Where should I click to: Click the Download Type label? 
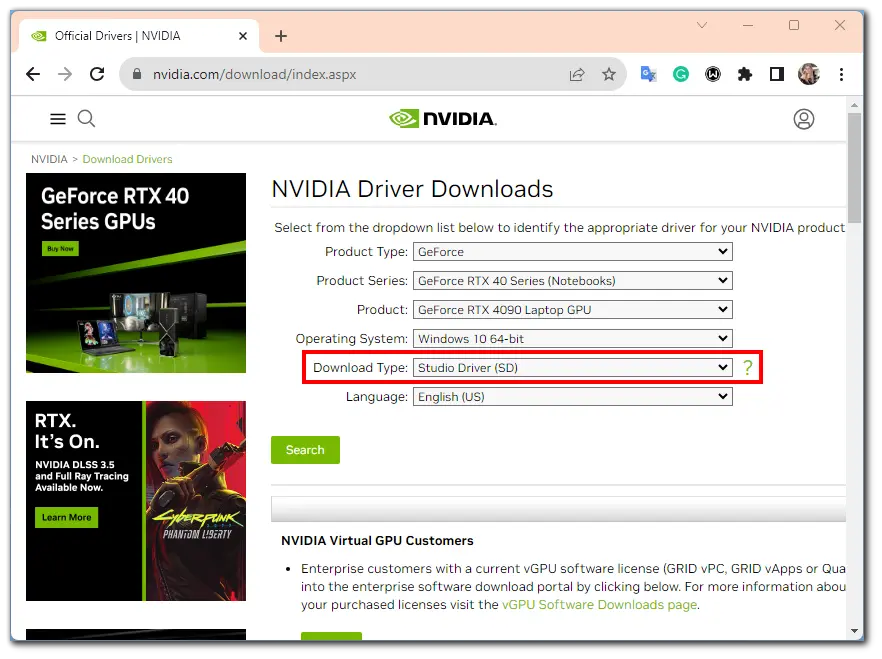point(360,368)
